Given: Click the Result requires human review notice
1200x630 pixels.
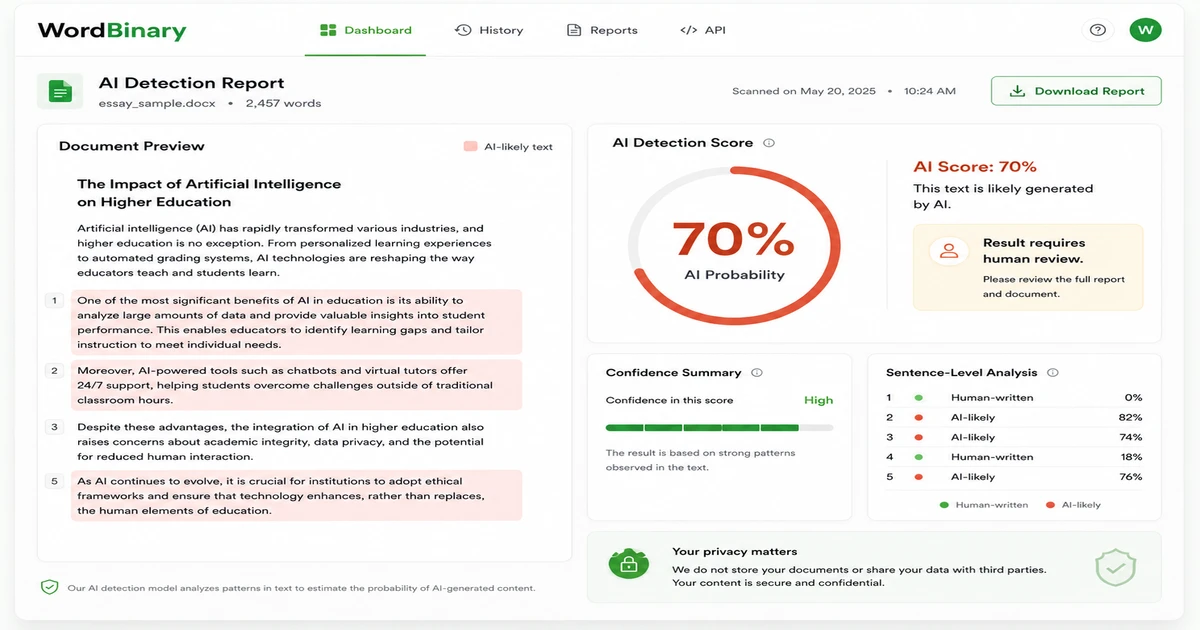Looking at the screenshot, I should [1028, 267].
